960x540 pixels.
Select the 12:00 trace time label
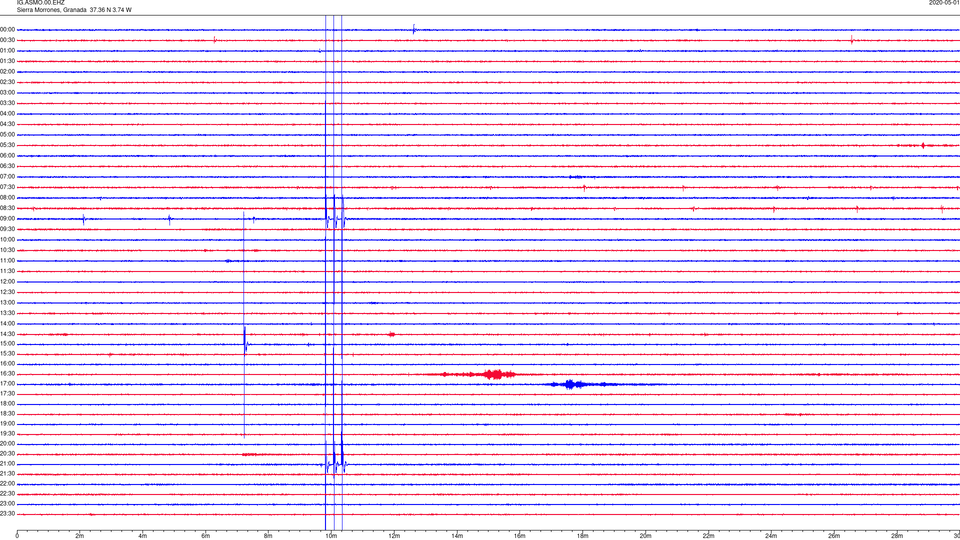[x=8, y=282]
